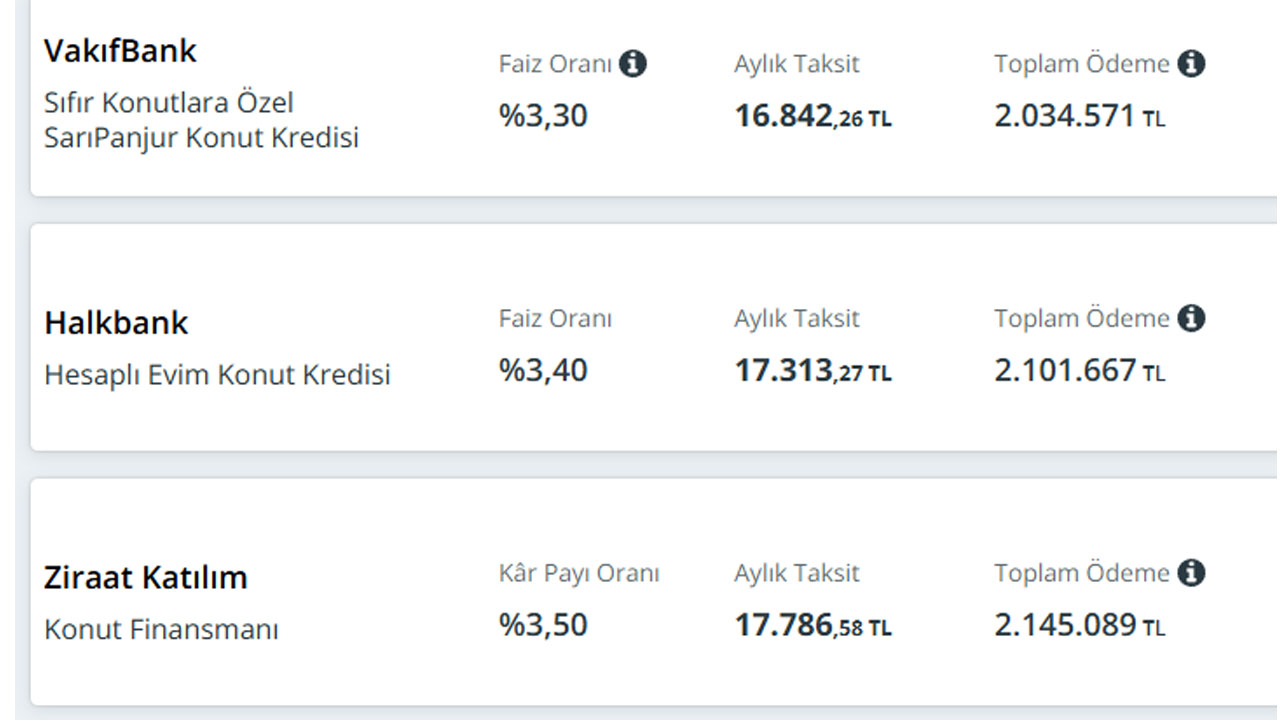Click the 2.101.667 TL total payment
Viewport: 1280px width, 720px height.
[x=1080, y=371]
